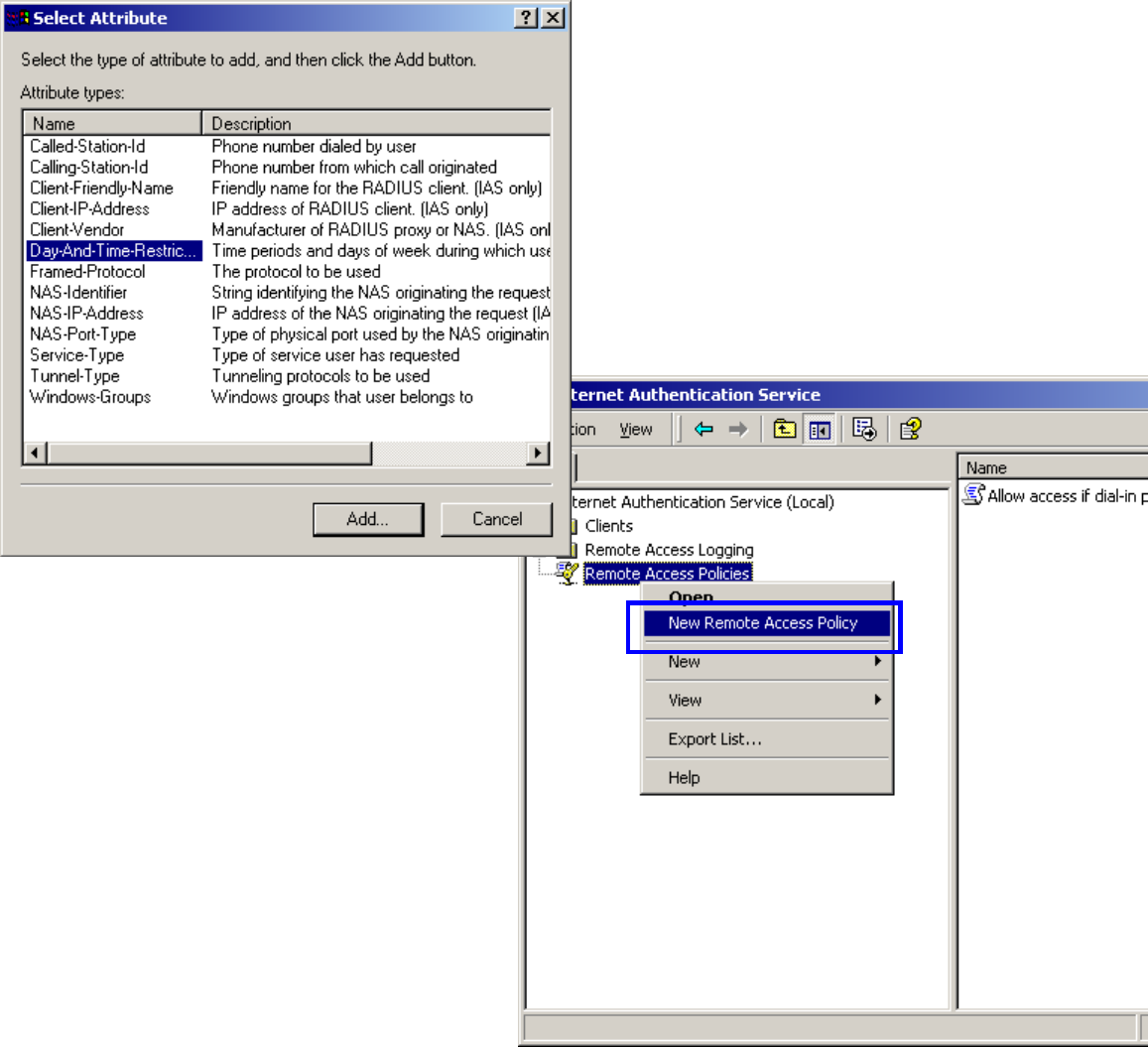Screen dimensions: 1148x1047
Task: Select the NAS-Identifier attribute
Action: point(78,292)
